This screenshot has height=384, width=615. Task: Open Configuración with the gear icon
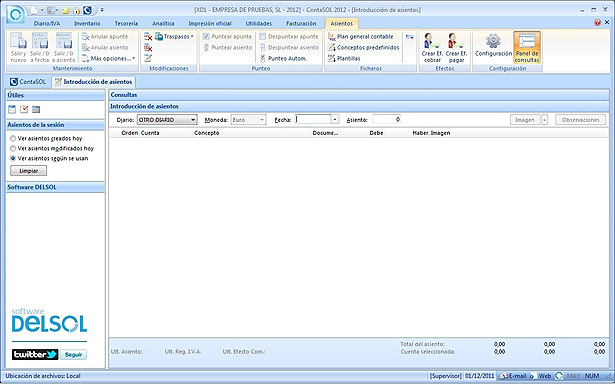coord(493,45)
